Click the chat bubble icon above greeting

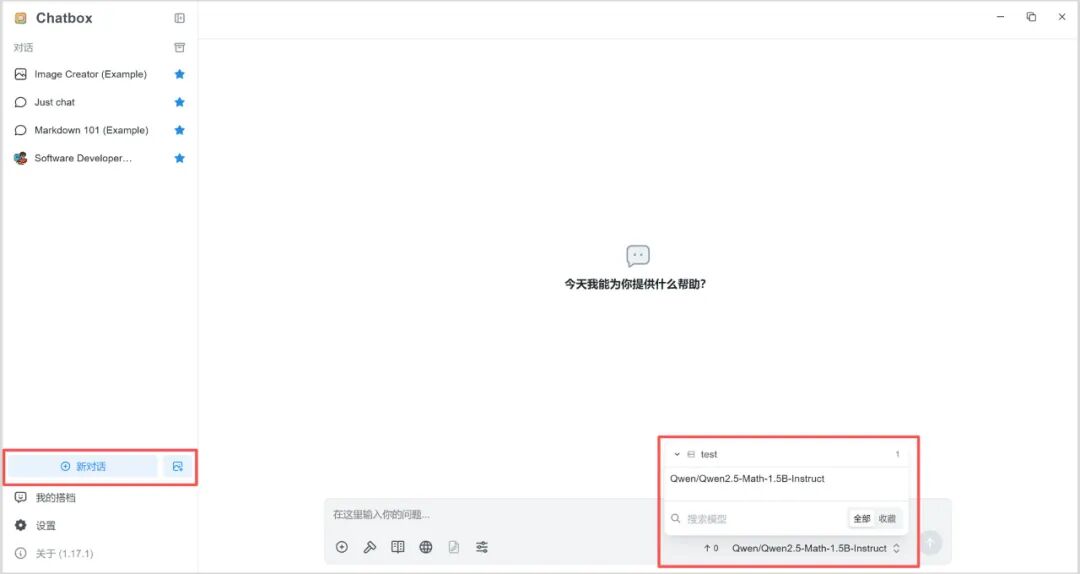click(x=638, y=256)
